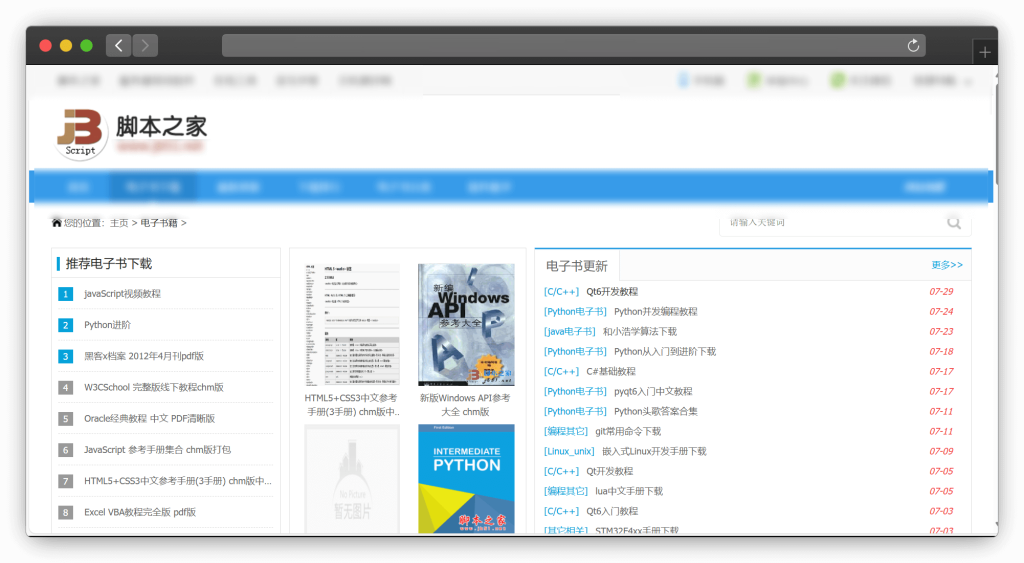1024x563 pixels.
Task: Click [Python电子书] beside pyqt6入门中文教程
Action: tap(575, 391)
